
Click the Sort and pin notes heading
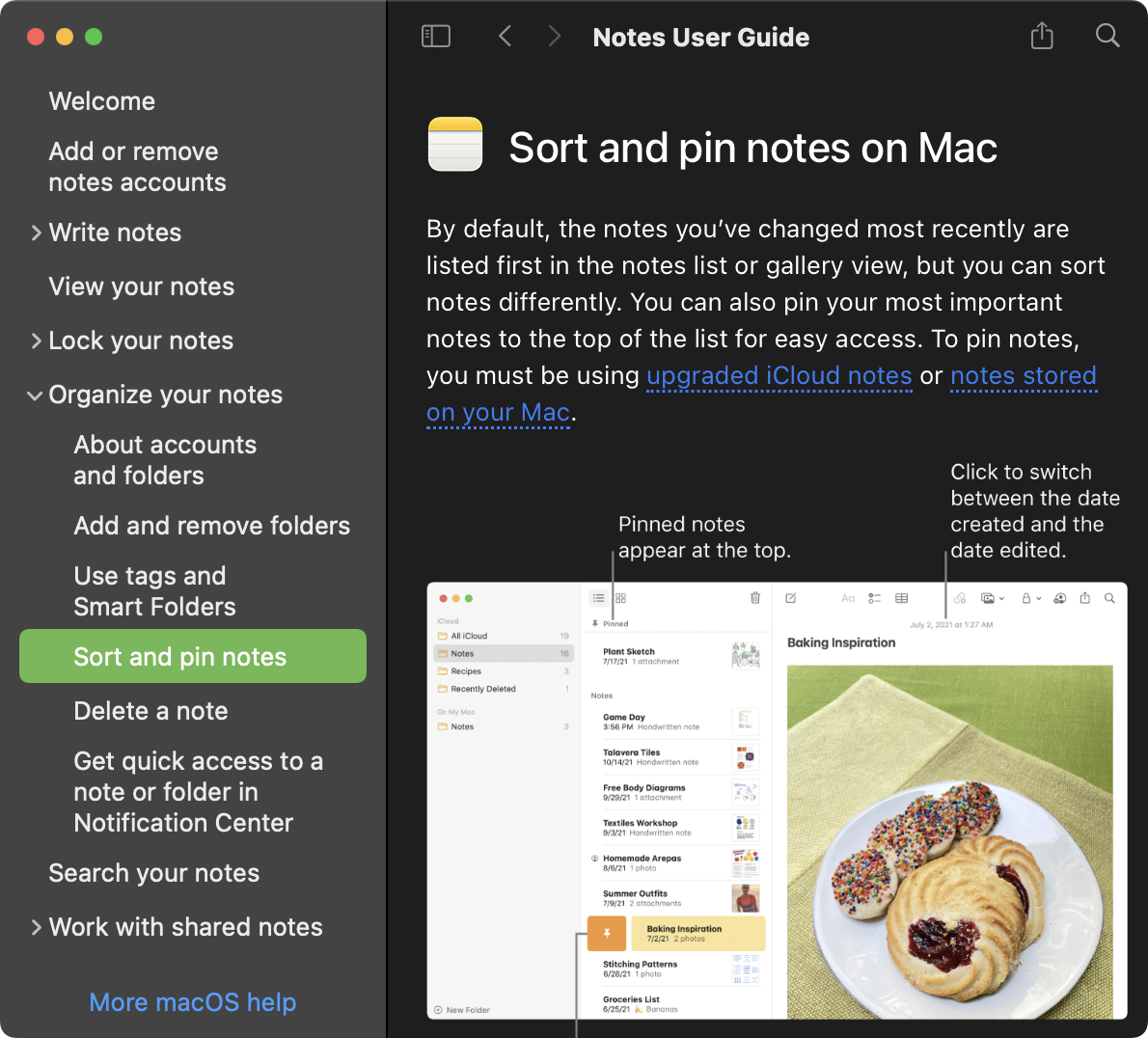[752, 148]
